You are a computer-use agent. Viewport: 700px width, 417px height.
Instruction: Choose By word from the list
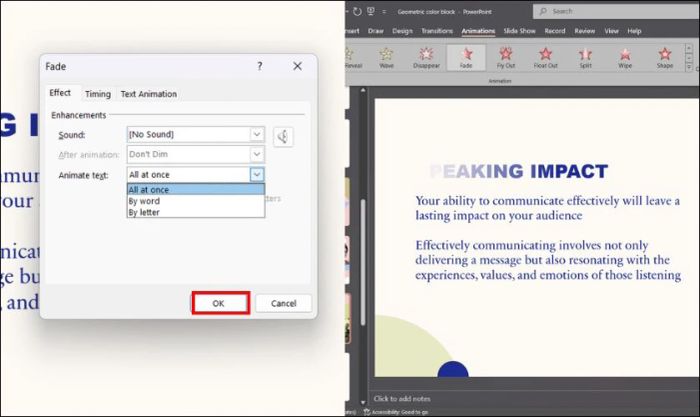click(x=196, y=201)
